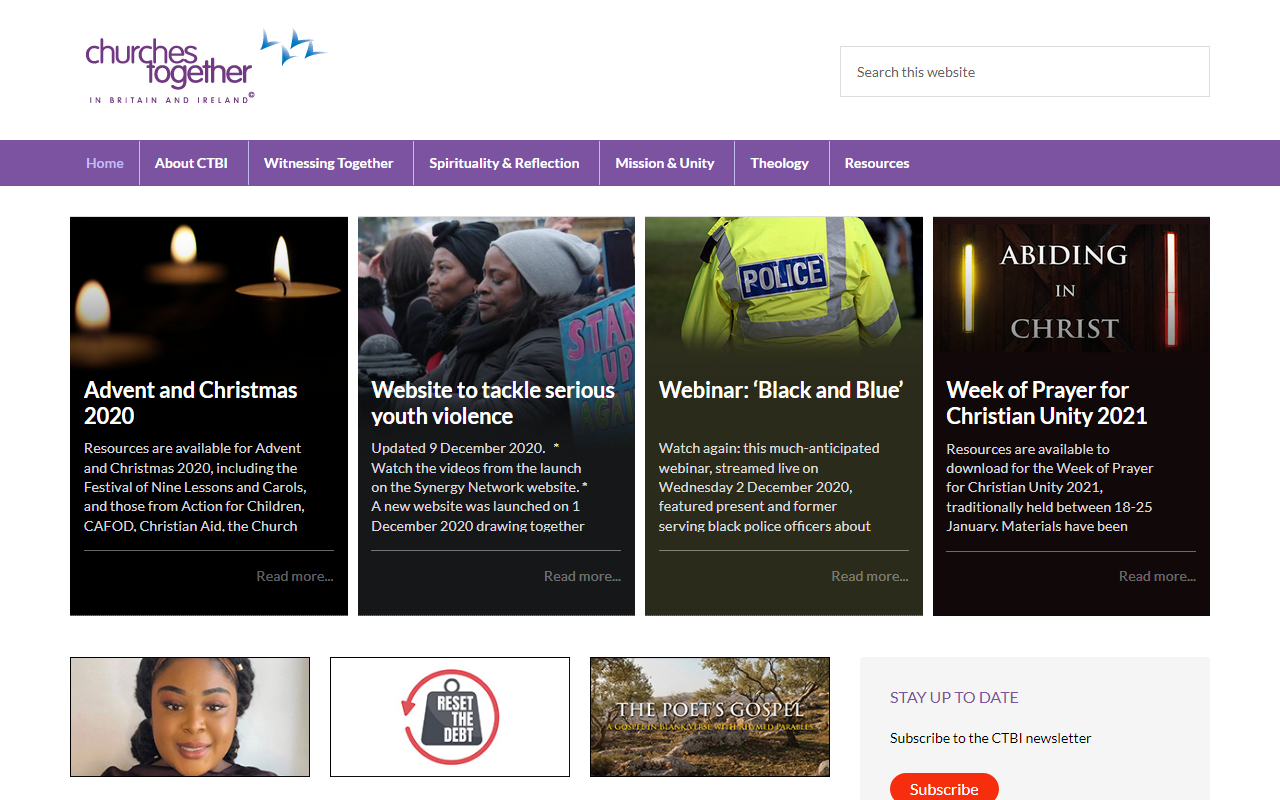
Task: Open The Poet's Gospel thumbnail
Action: [x=710, y=717]
